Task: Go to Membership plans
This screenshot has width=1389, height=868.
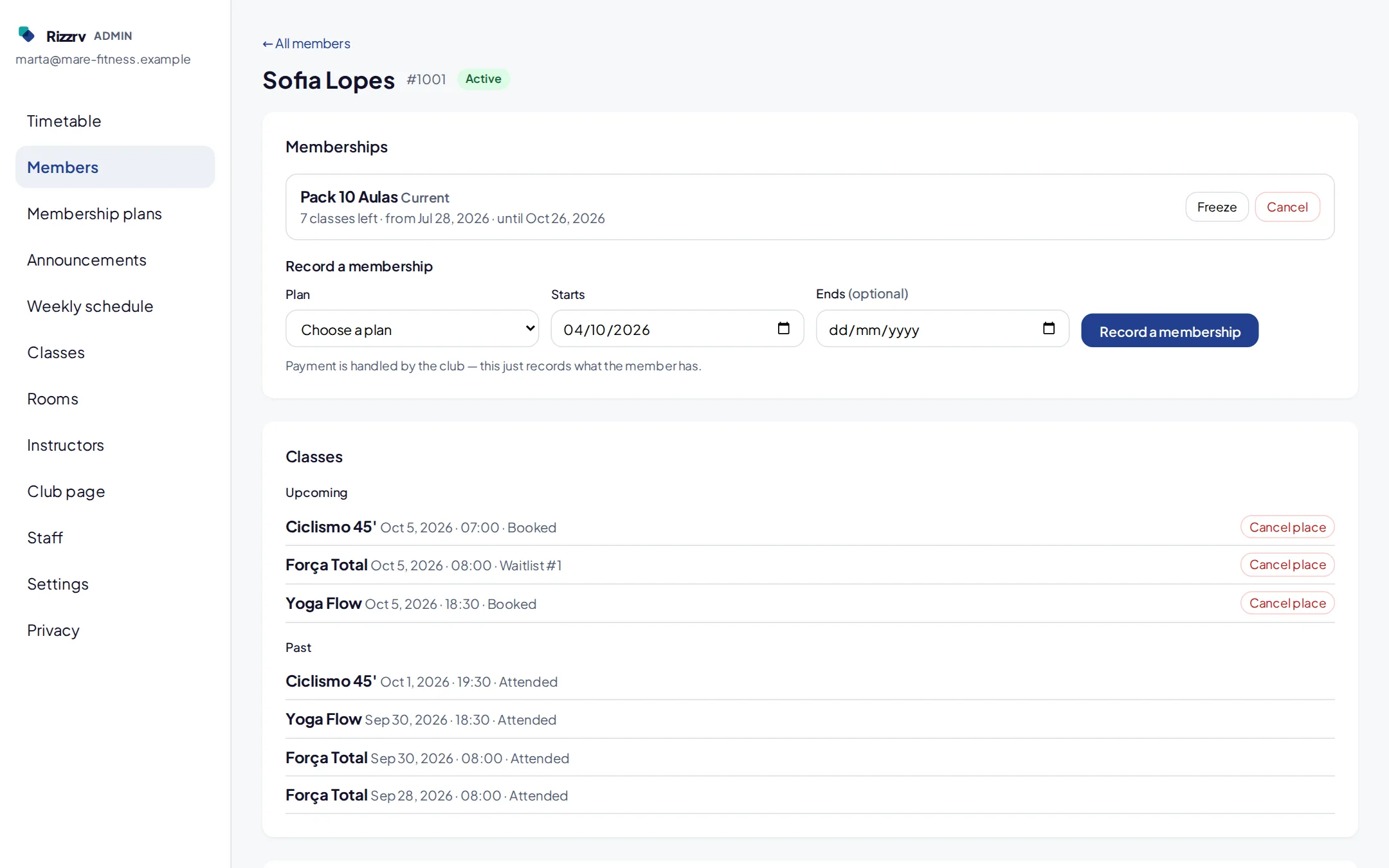Action: [x=115, y=213]
